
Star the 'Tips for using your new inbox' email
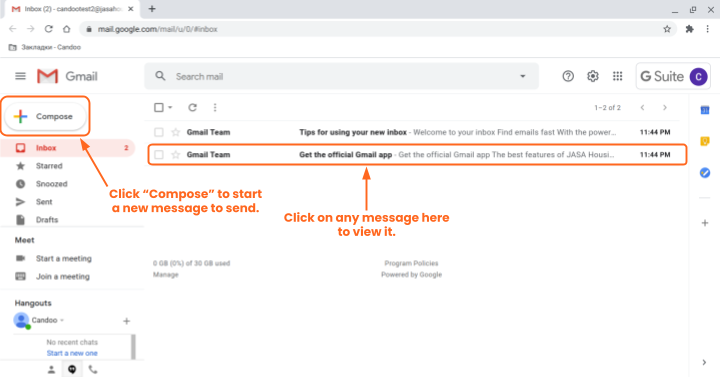[x=175, y=132]
